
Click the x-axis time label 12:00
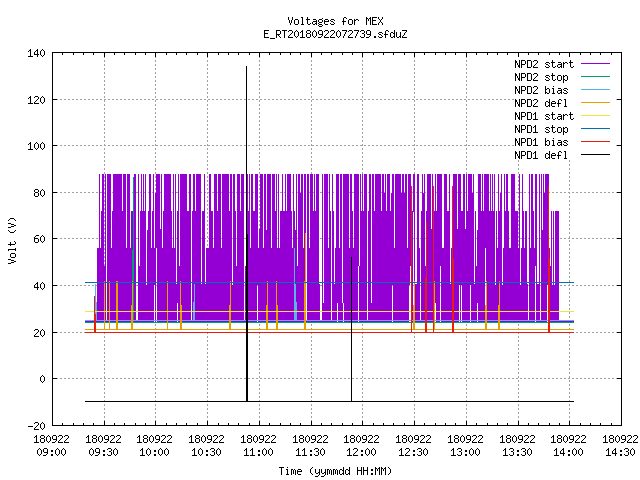361,452
